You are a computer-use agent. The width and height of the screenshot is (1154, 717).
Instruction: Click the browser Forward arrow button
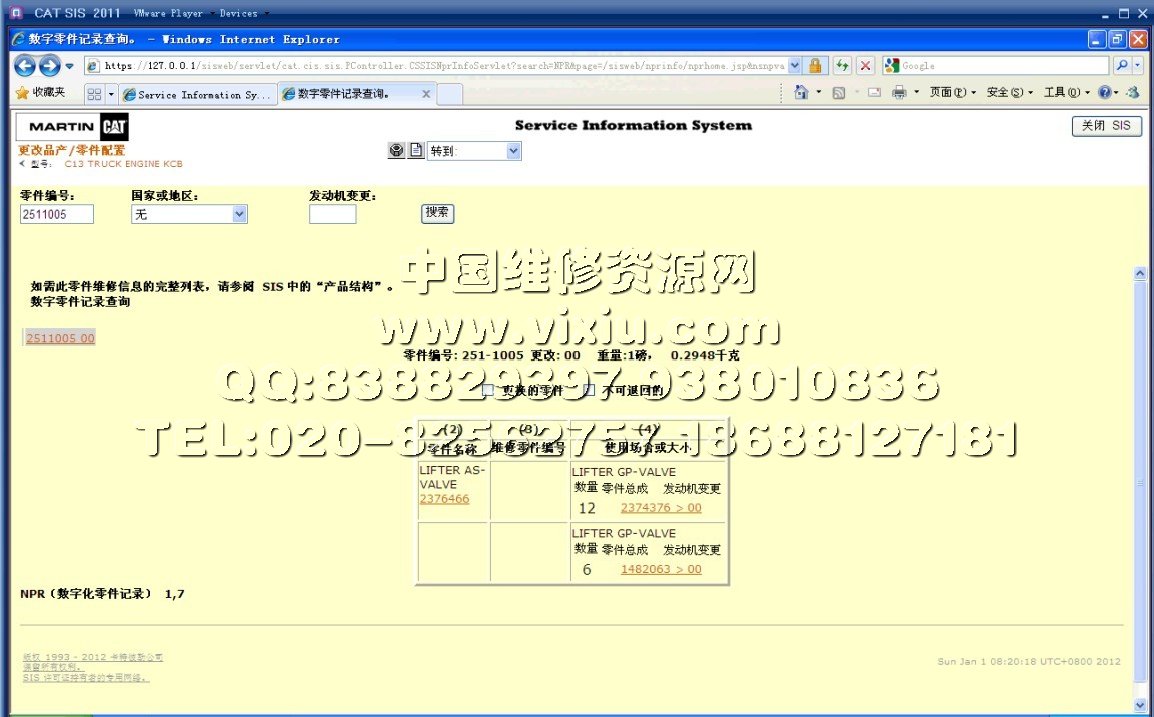pos(49,66)
